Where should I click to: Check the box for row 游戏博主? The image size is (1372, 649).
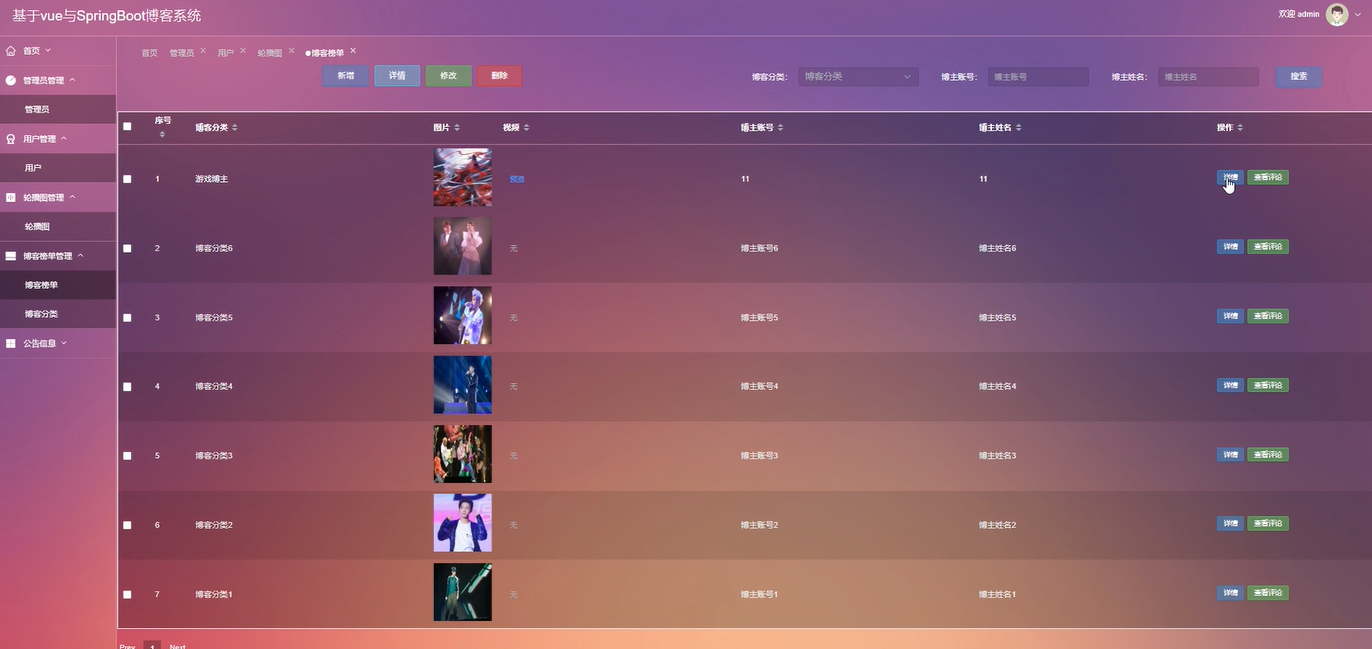point(127,179)
